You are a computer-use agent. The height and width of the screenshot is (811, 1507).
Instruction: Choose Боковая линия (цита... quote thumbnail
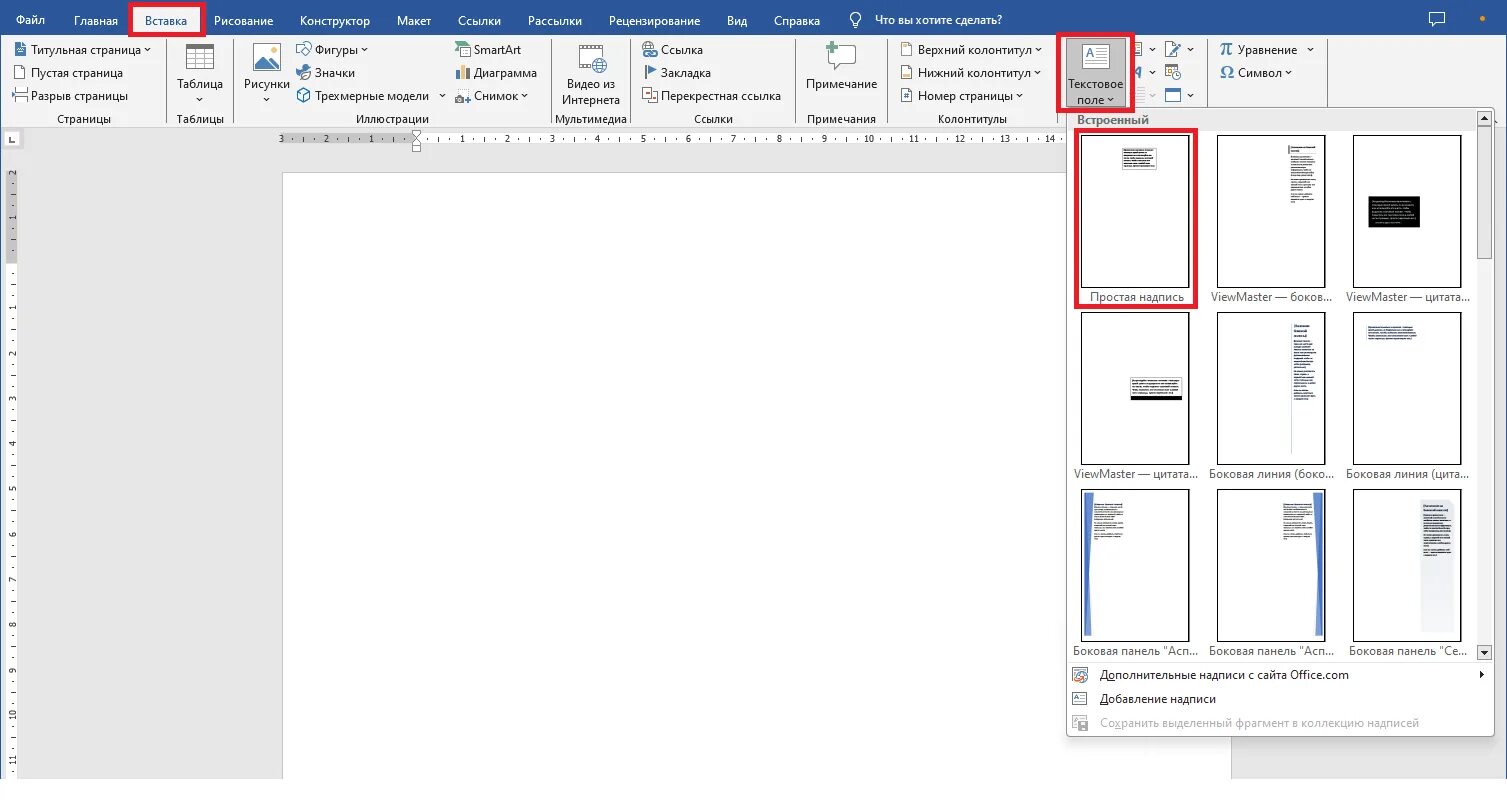point(1407,388)
